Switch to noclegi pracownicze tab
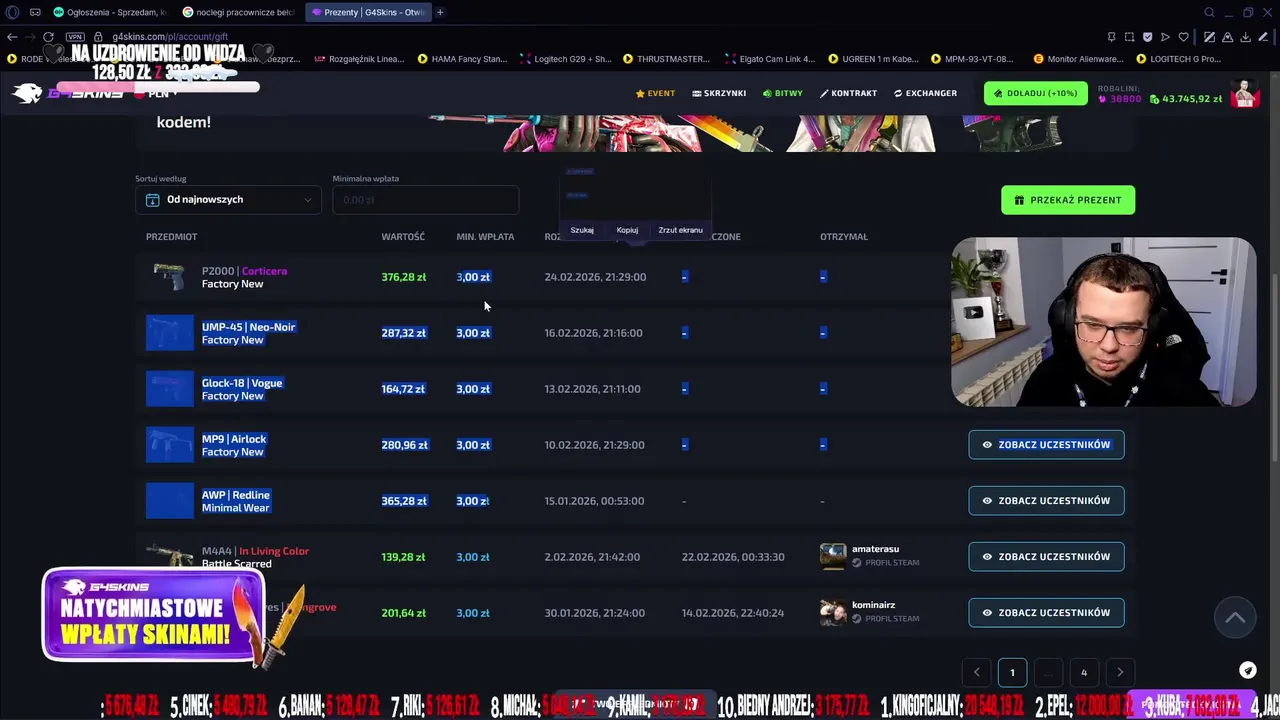The image size is (1280, 720). tap(240, 12)
